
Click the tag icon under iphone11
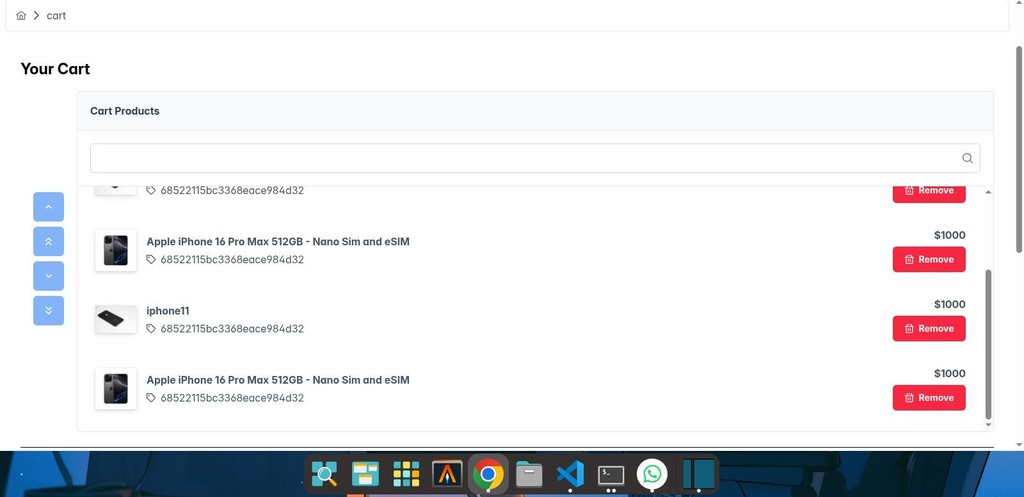151,329
